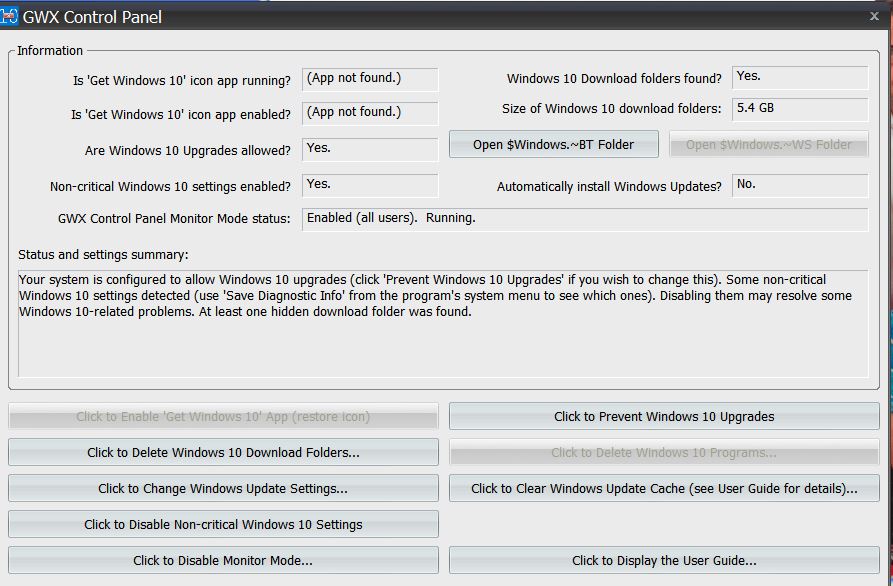Click the 'Status and settings summary:' label
This screenshot has height=586, width=893.
[103, 255]
